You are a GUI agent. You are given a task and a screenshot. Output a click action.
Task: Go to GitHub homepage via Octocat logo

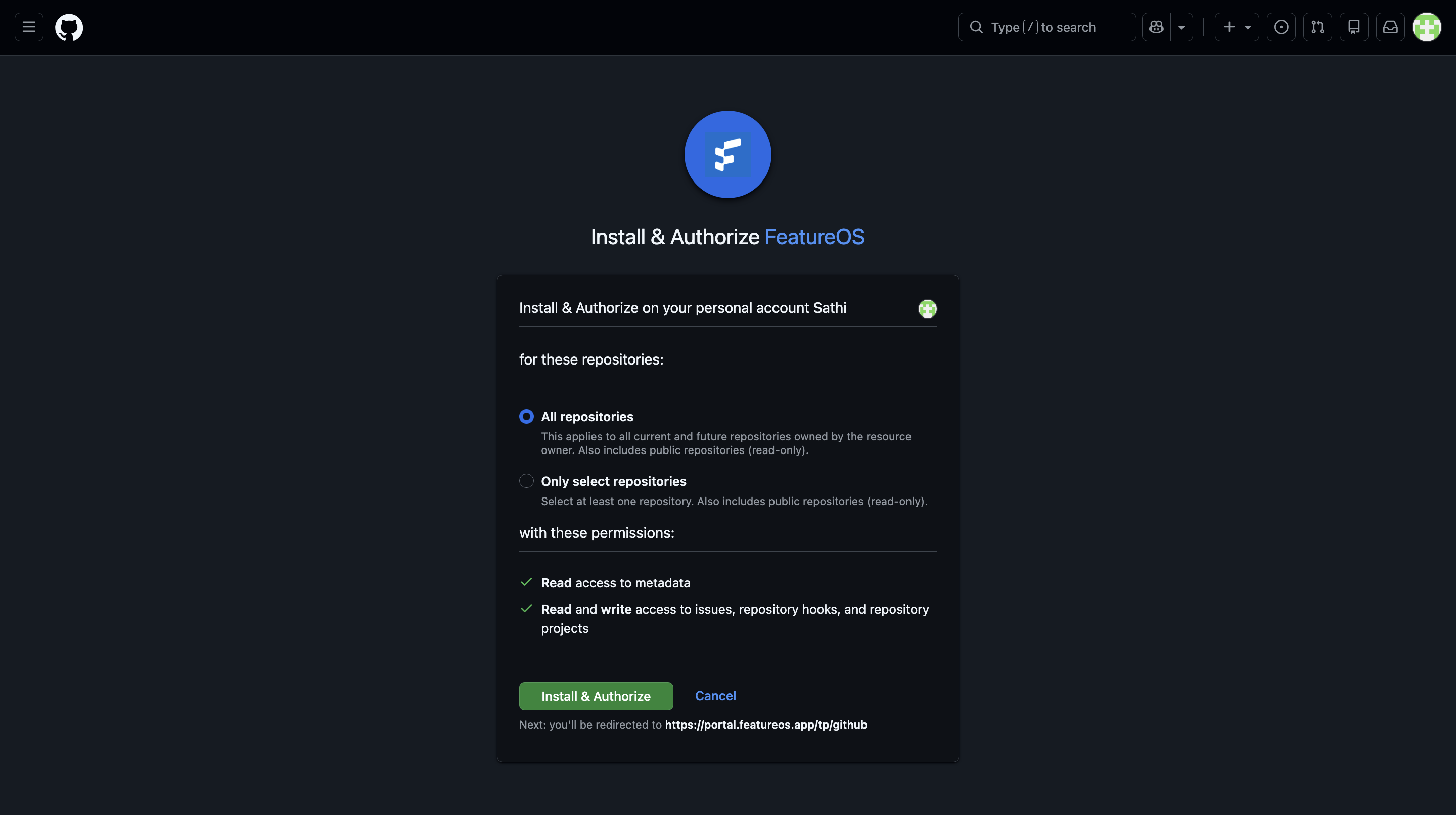69,27
